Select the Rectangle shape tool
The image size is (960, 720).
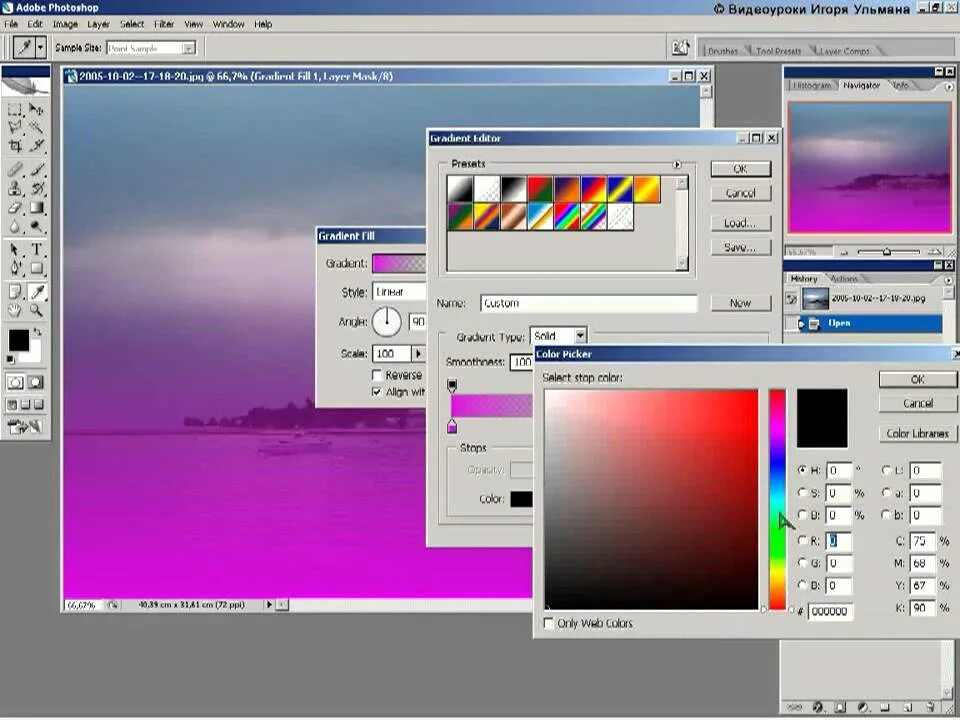point(37,268)
